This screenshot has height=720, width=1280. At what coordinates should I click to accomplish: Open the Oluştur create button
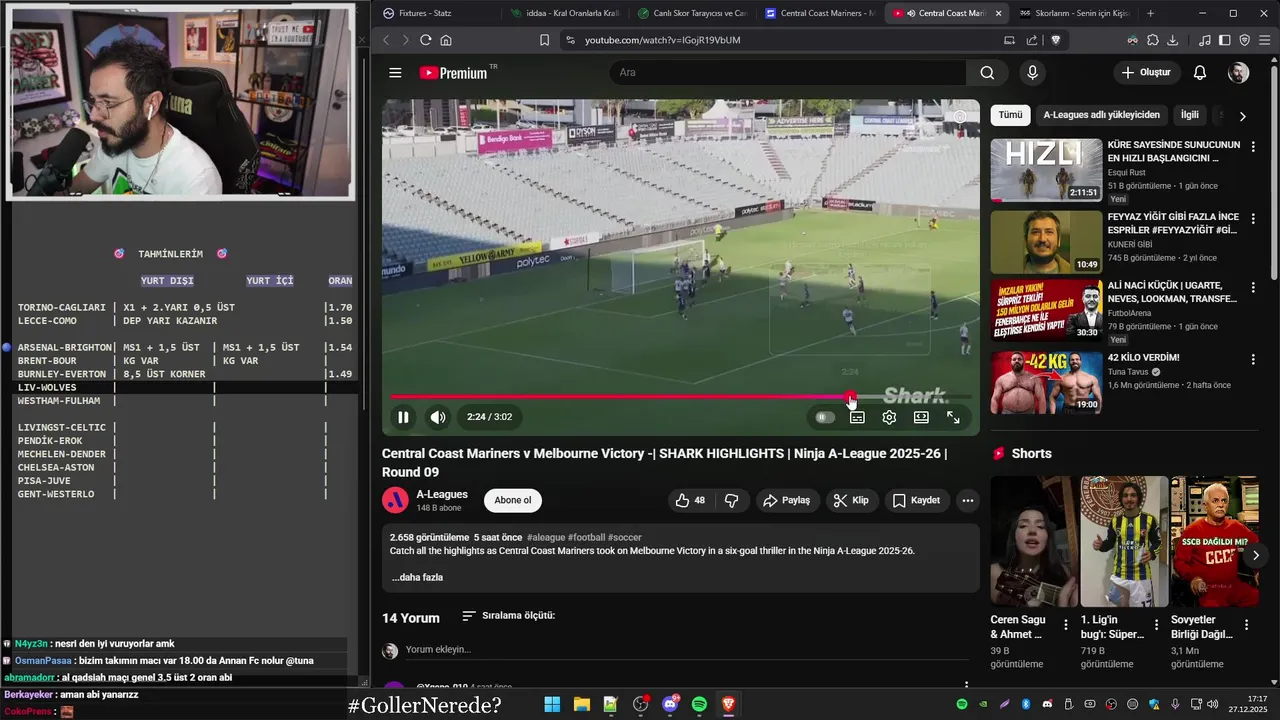[1146, 73]
